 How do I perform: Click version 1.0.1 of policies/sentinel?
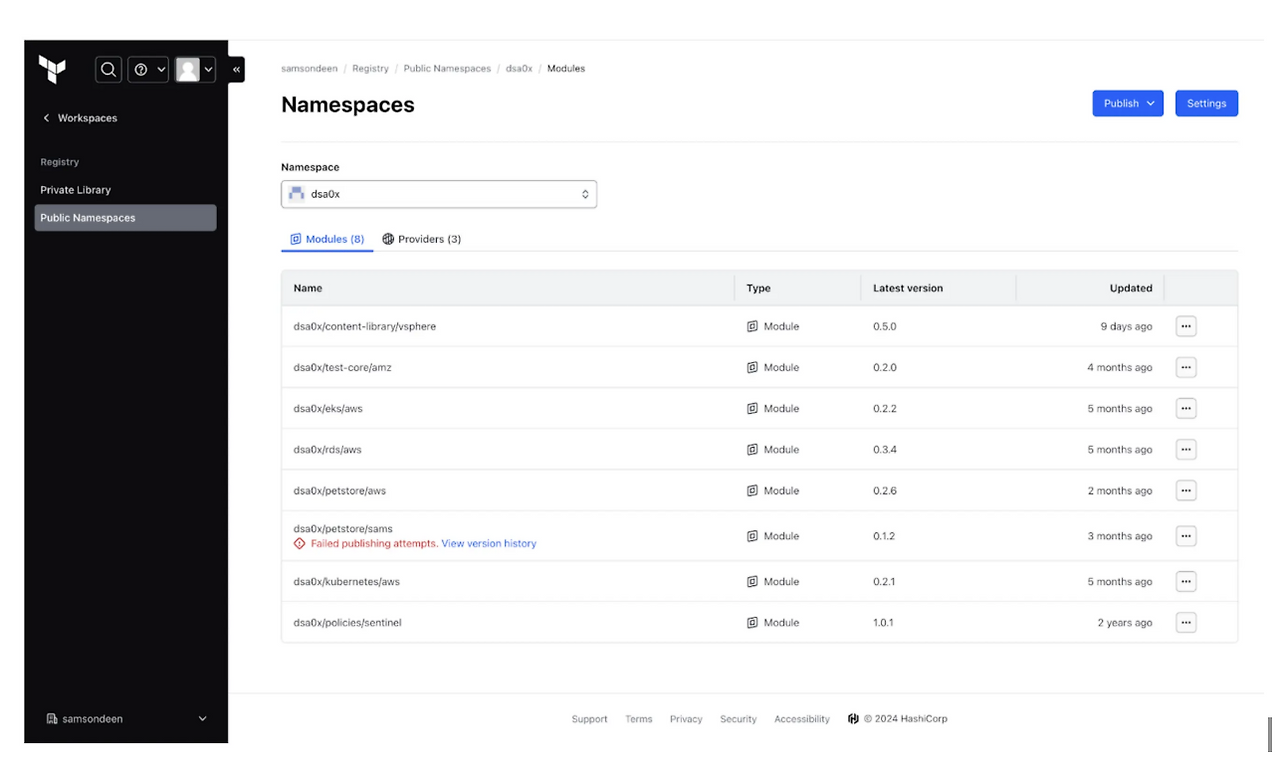883,623
